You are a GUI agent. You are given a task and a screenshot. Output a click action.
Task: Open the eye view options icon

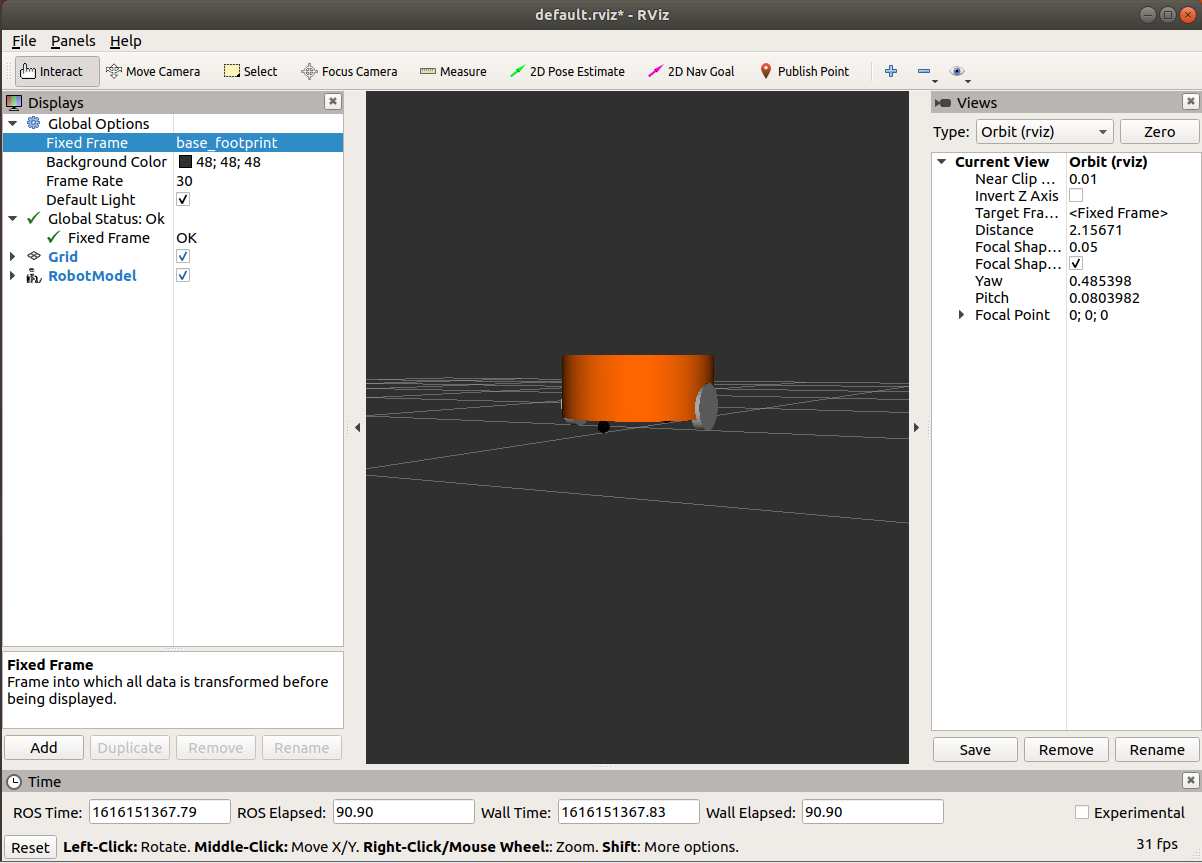click(x=957, y=71)
